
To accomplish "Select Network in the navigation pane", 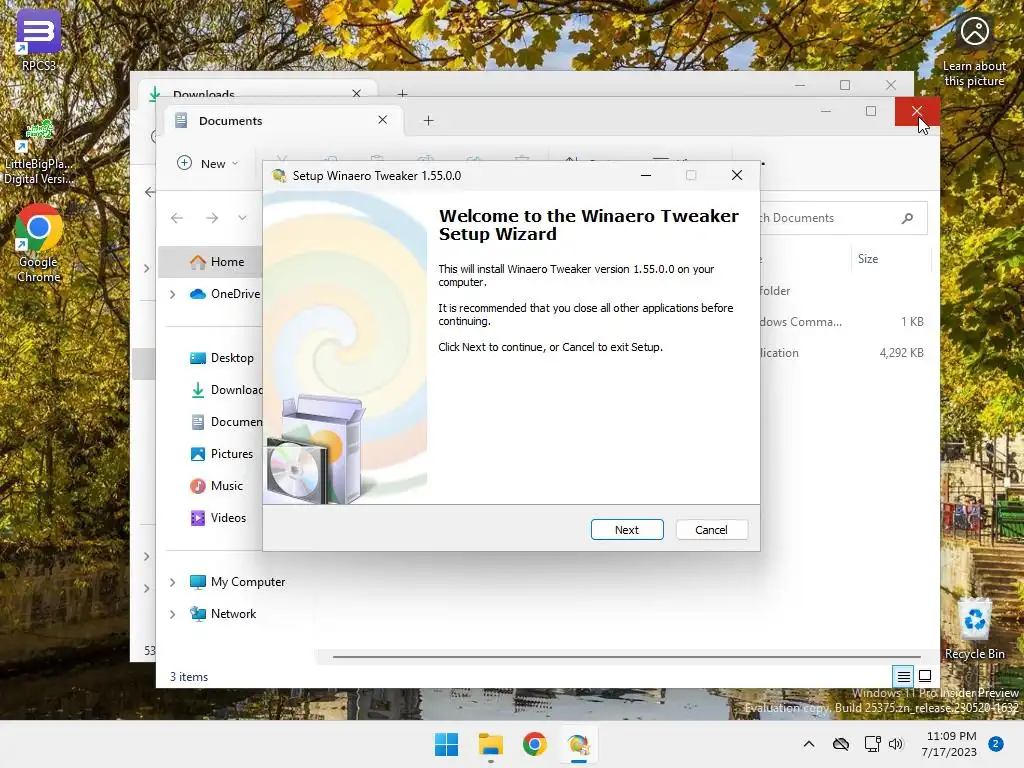I will (223, 614).
